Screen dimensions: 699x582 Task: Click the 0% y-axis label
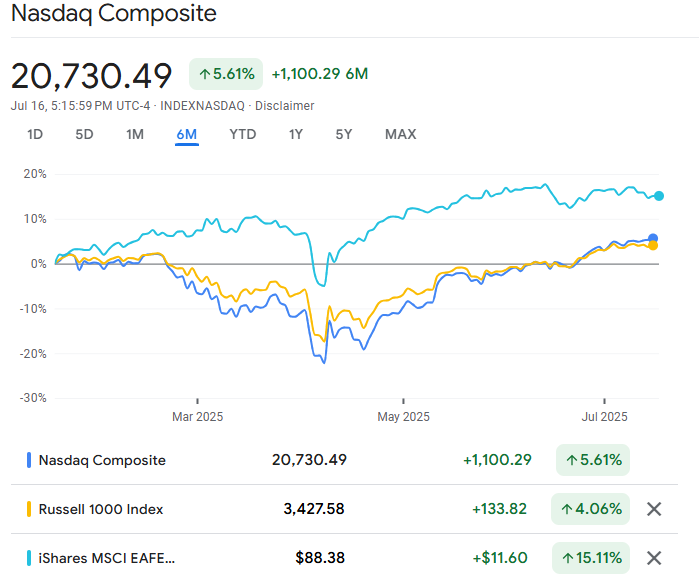click(x=38, y=264)
